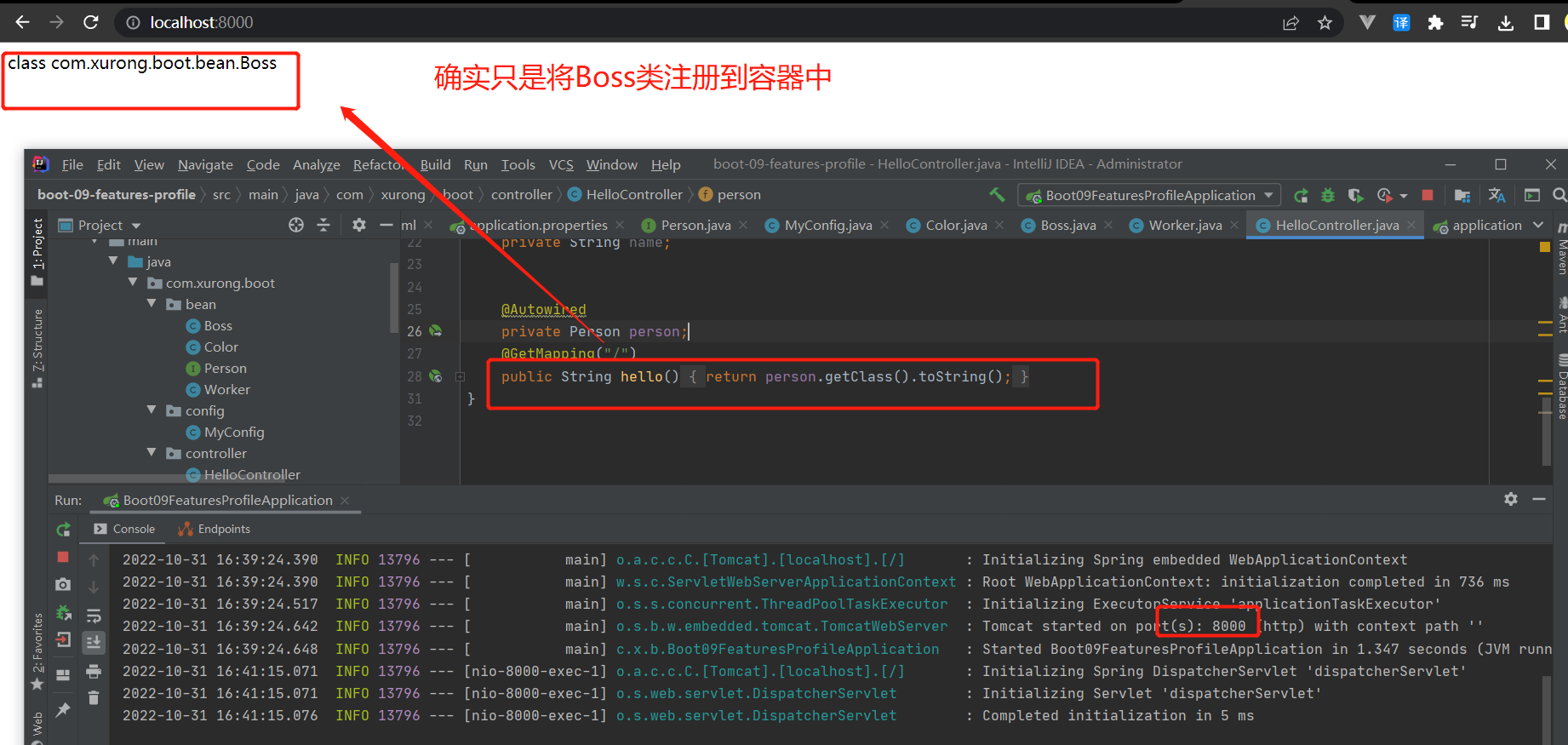Bookmark this page with the star icon
The width and height of the screenshot is (1568, 745).
click(x=1325, y=23)
